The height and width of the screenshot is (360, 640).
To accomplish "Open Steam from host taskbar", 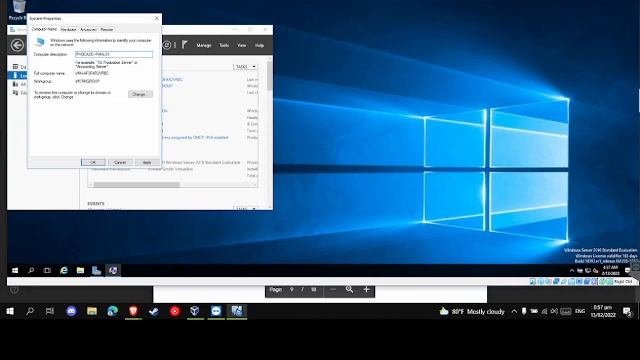I will (x=154, y=311).
